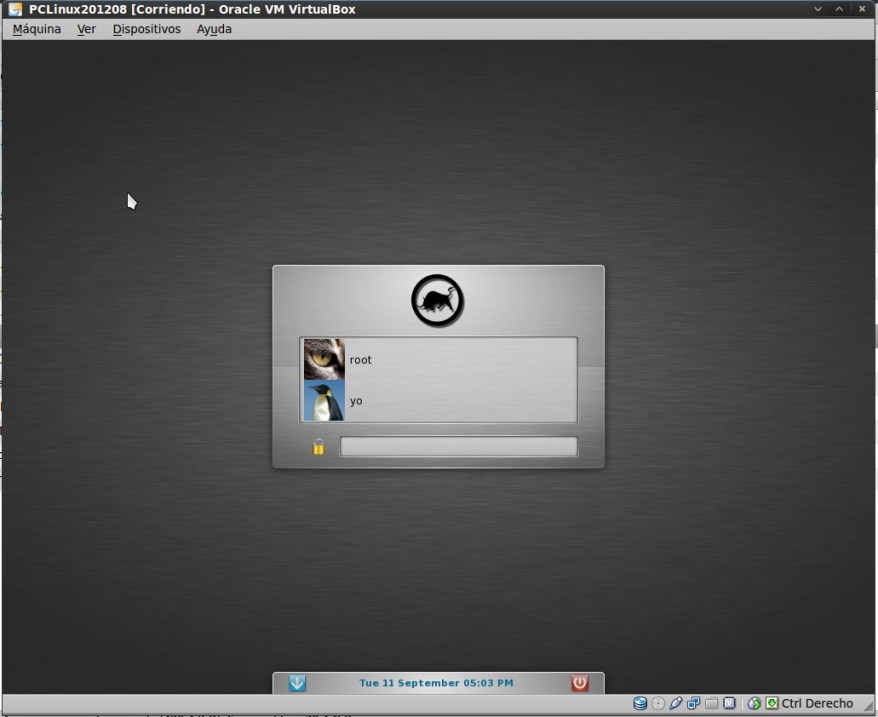Click the yellow padlock icon

[318, 447]
